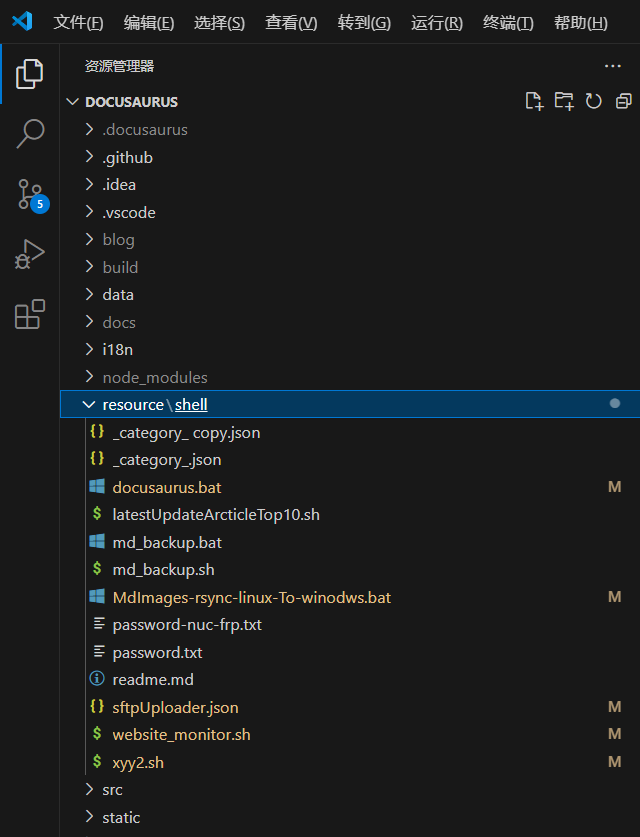Create a new folder in DOCUSAURUS
This screenshot has height=837, width=640.
coord(564,101)
